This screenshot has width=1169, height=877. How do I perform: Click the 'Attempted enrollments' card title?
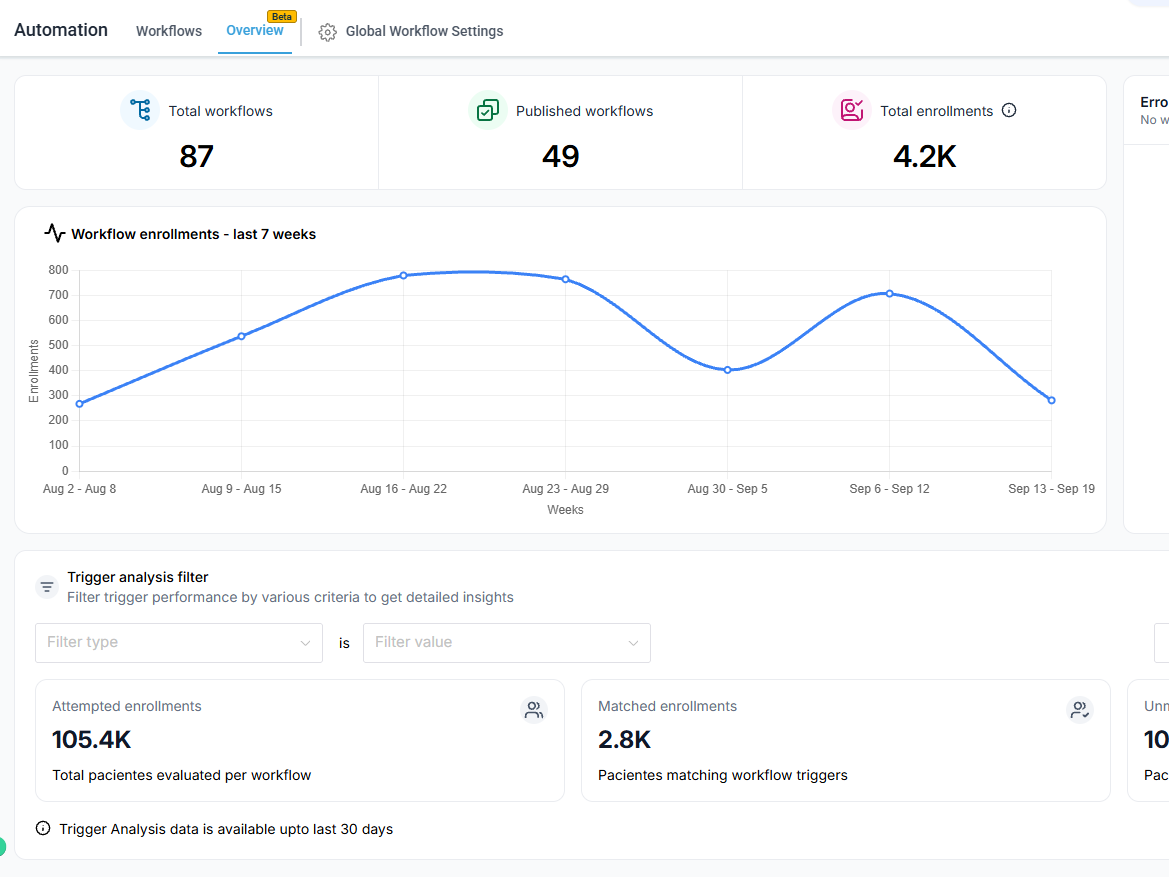[x=127, y=706]
